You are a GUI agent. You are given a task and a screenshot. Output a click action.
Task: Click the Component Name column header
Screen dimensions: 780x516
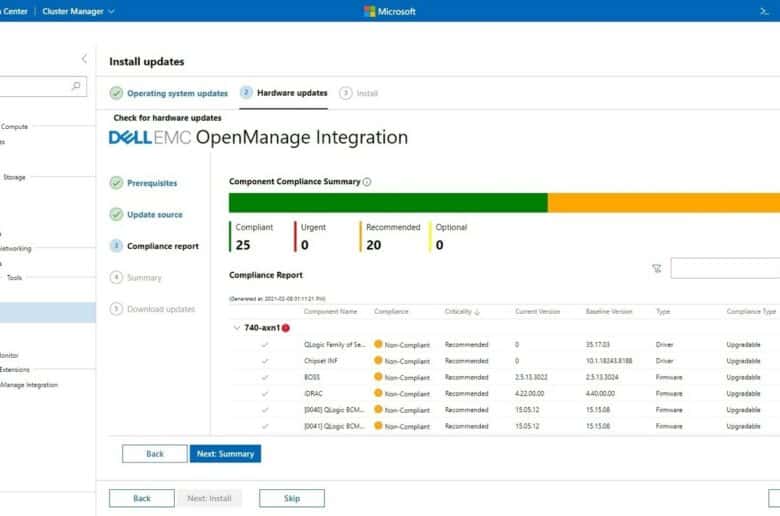click(x=330, y=311)
